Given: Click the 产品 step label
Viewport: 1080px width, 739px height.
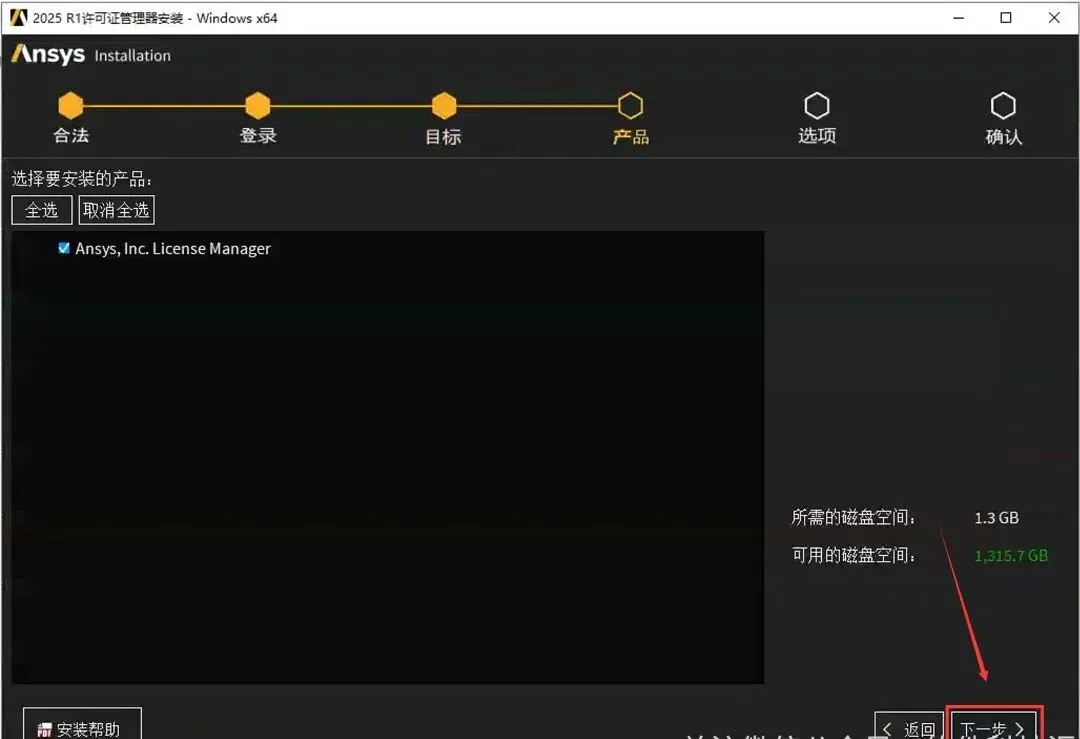Looking at the screenshot, I should click(631, 137).
